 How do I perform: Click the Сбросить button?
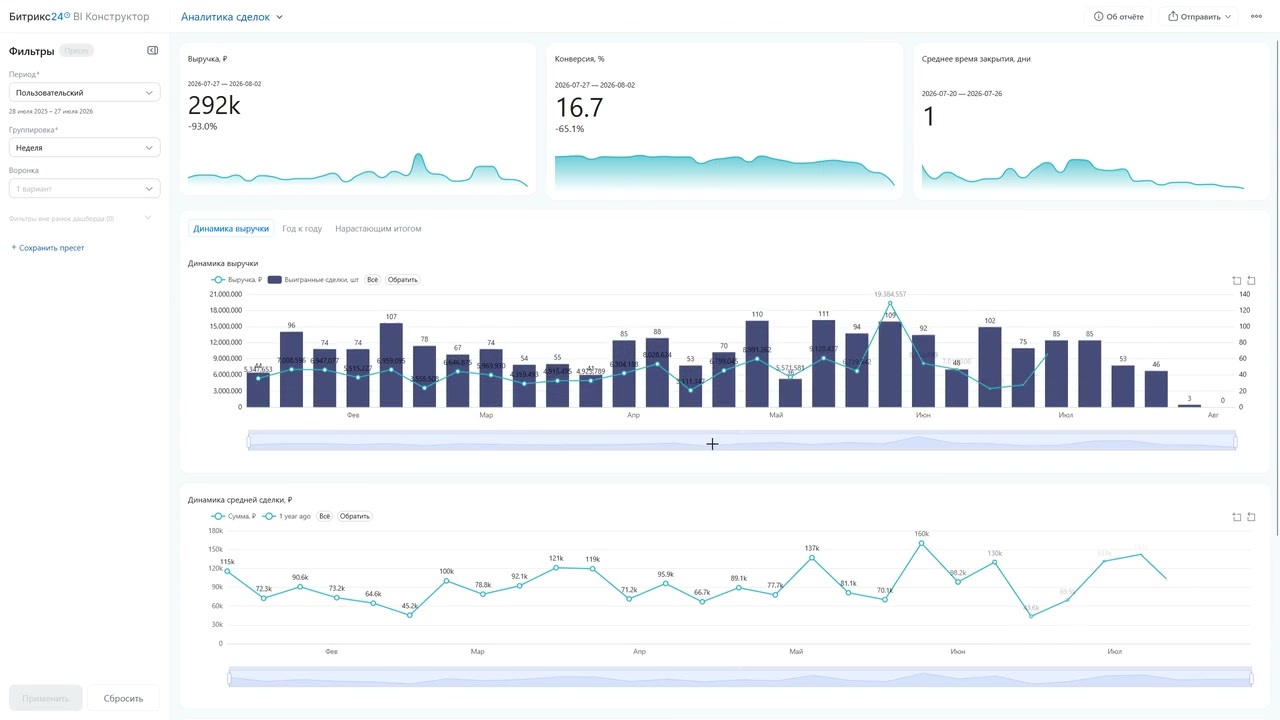[123, 698]
